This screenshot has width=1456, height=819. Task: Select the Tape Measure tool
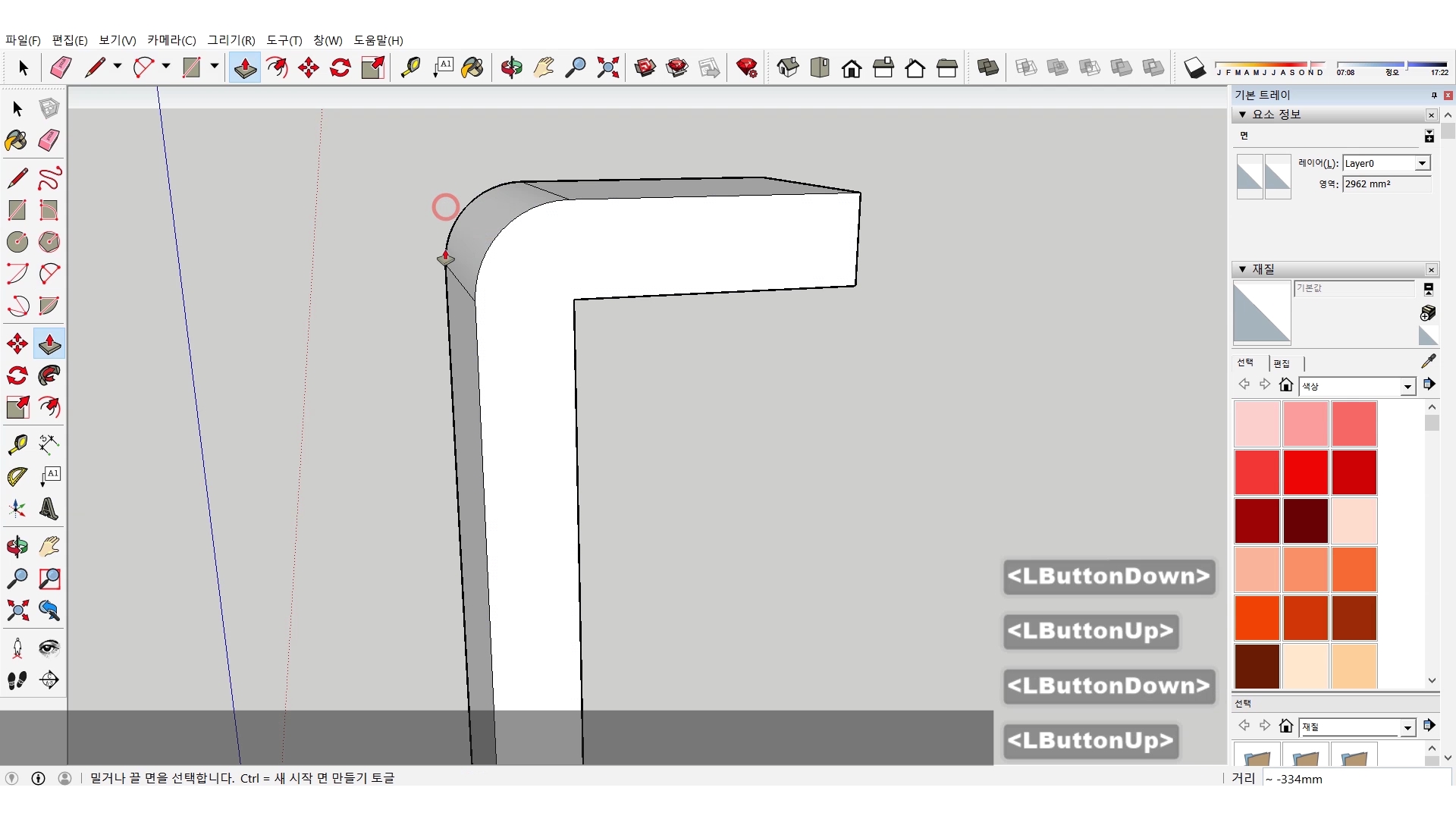click(x=17, y=444)
